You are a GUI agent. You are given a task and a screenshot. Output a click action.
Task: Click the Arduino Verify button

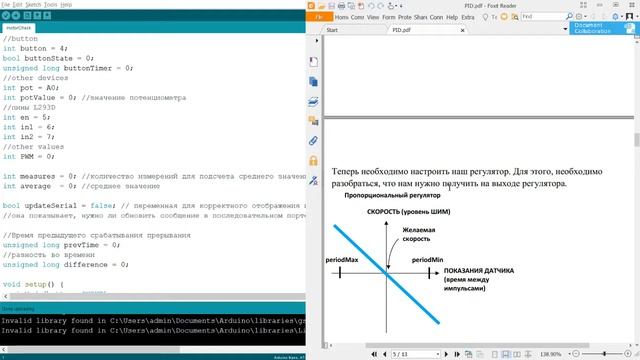point(6,16)
